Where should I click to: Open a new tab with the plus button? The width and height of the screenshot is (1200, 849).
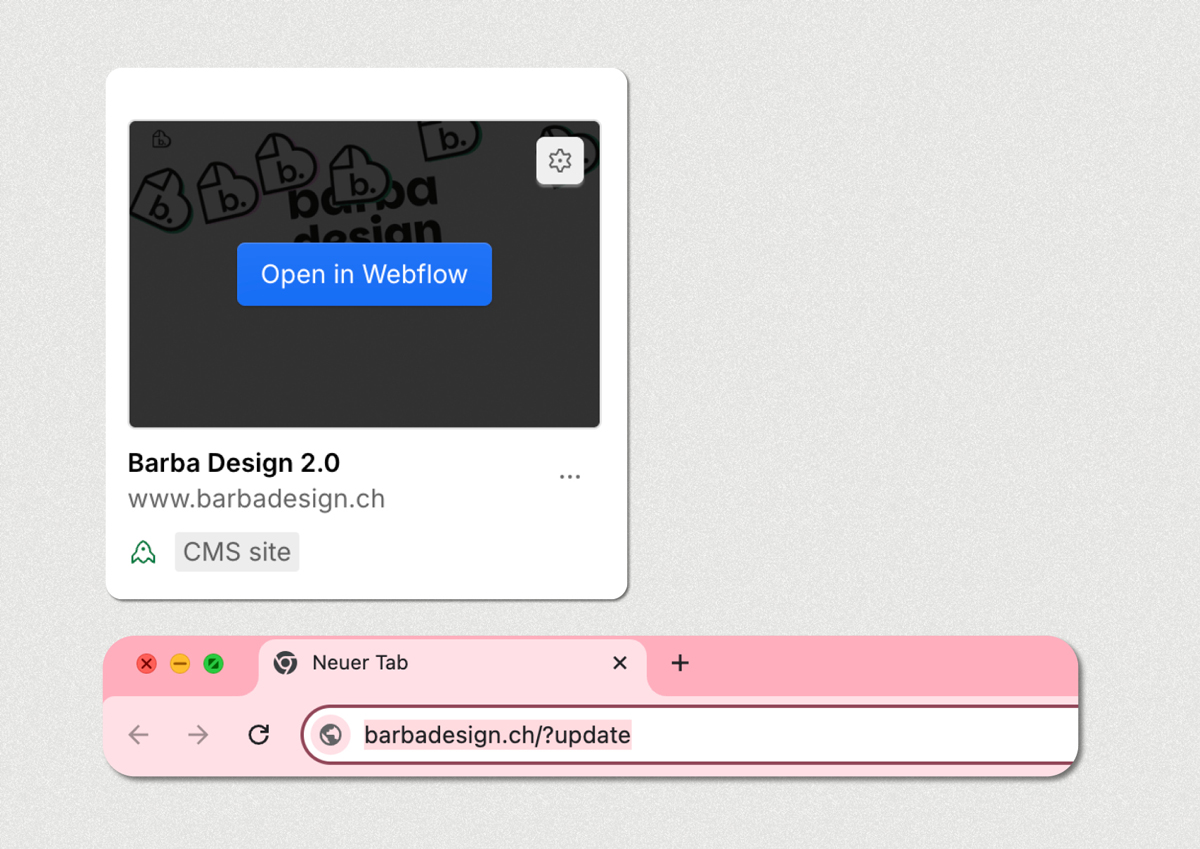point(680,663)
